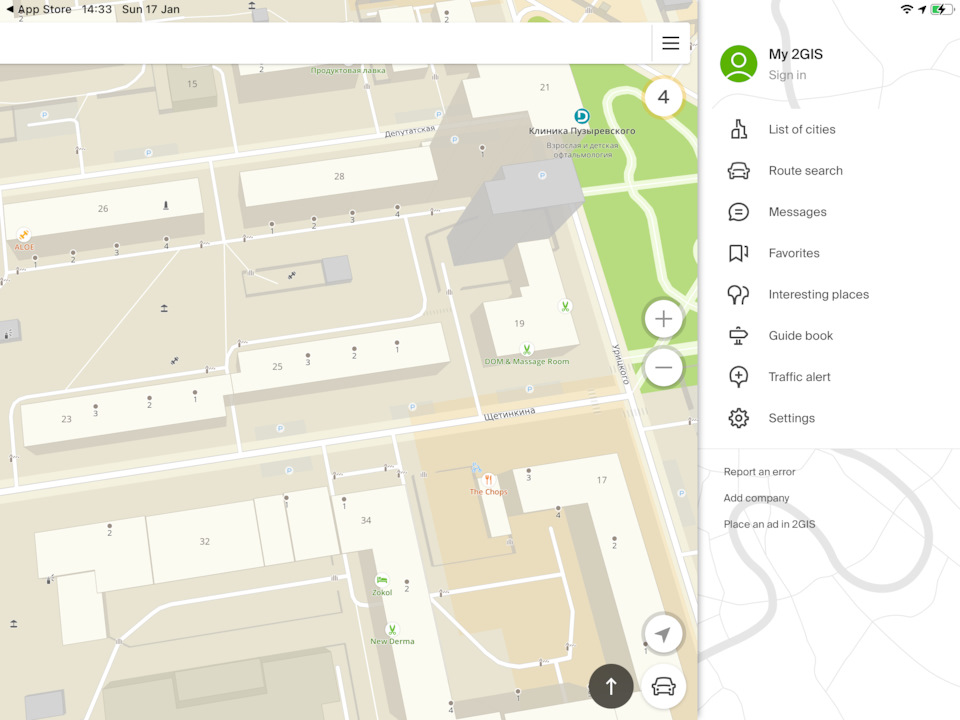This screenshot has width=960, height=720.
Task: Tap the Wi-Fi status icon
Action: (907, 9)
